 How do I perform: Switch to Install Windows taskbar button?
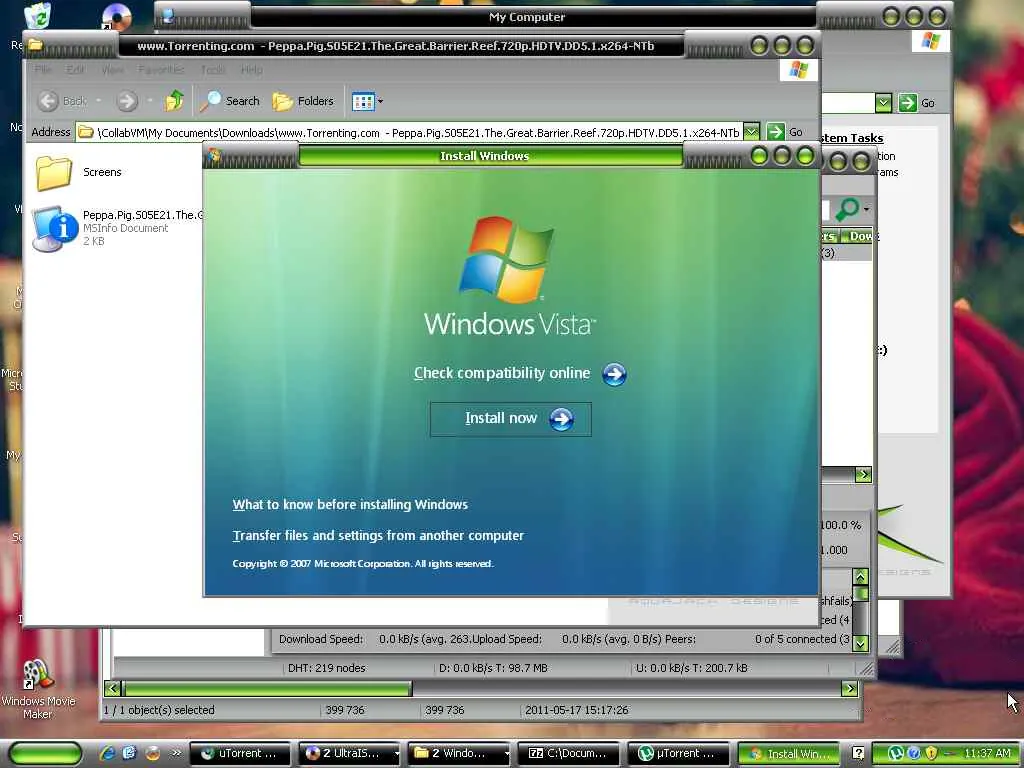click(x=788, y=754)
